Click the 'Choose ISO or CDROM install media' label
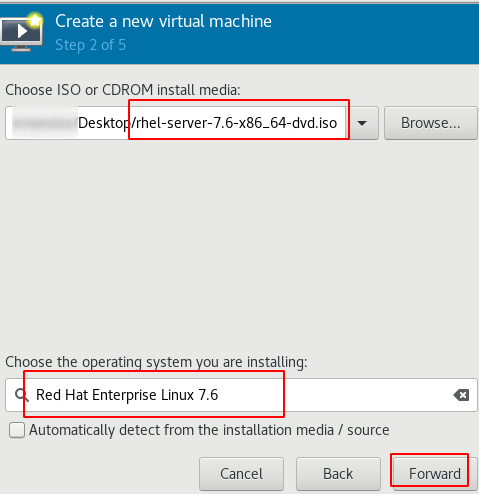 click(x=123, y=90)
